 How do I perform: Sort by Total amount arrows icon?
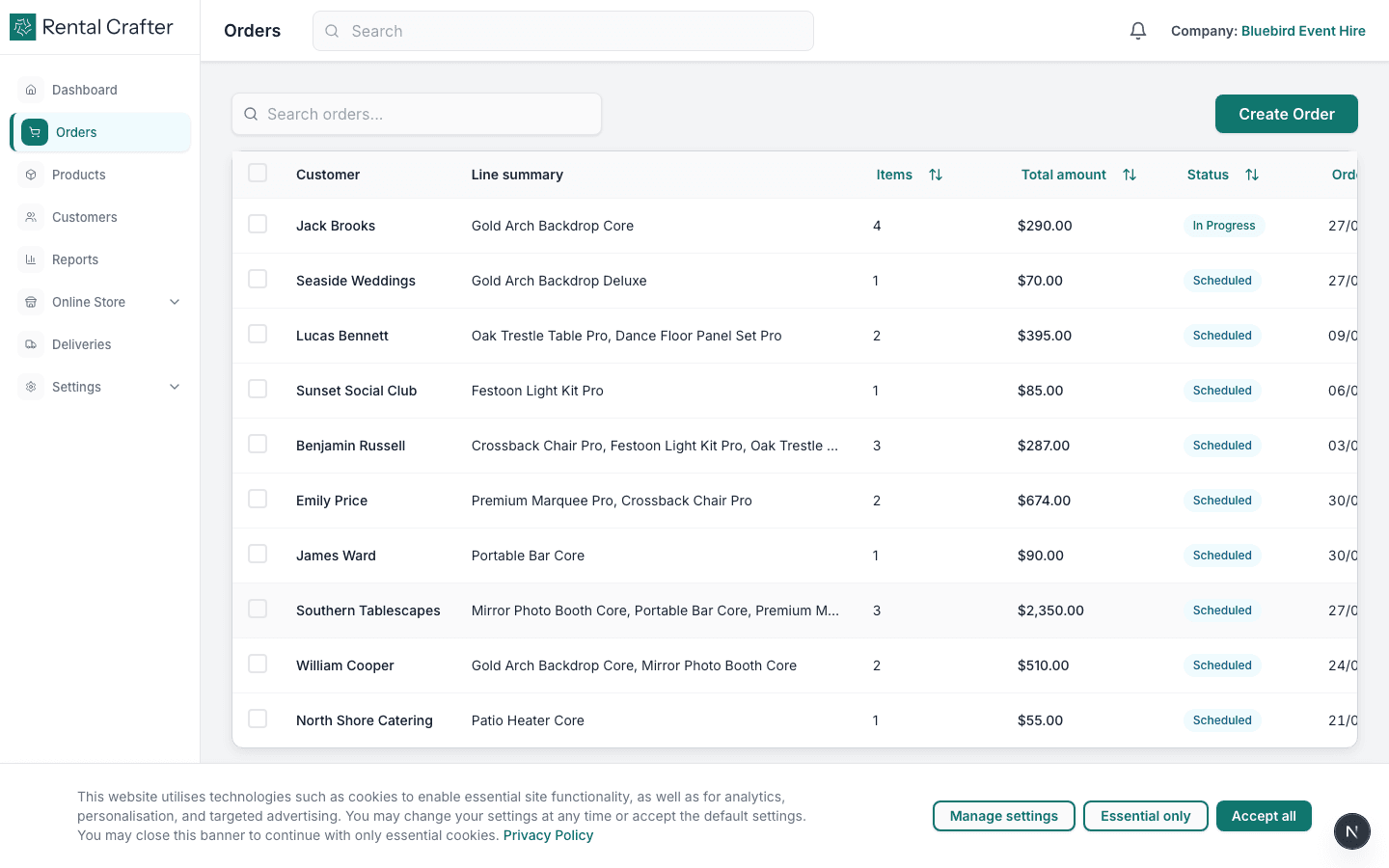pyautogui.click(x=1130, y=175)
